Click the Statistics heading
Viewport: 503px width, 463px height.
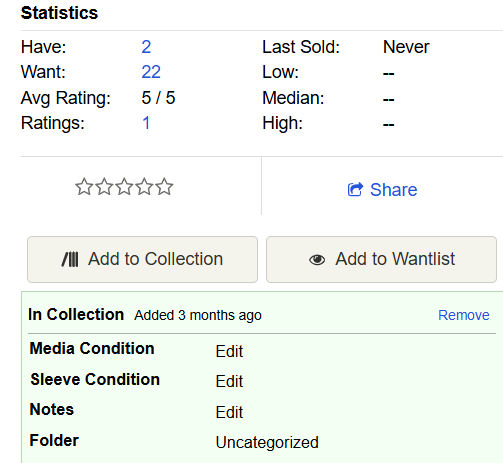tap(59, 13)
